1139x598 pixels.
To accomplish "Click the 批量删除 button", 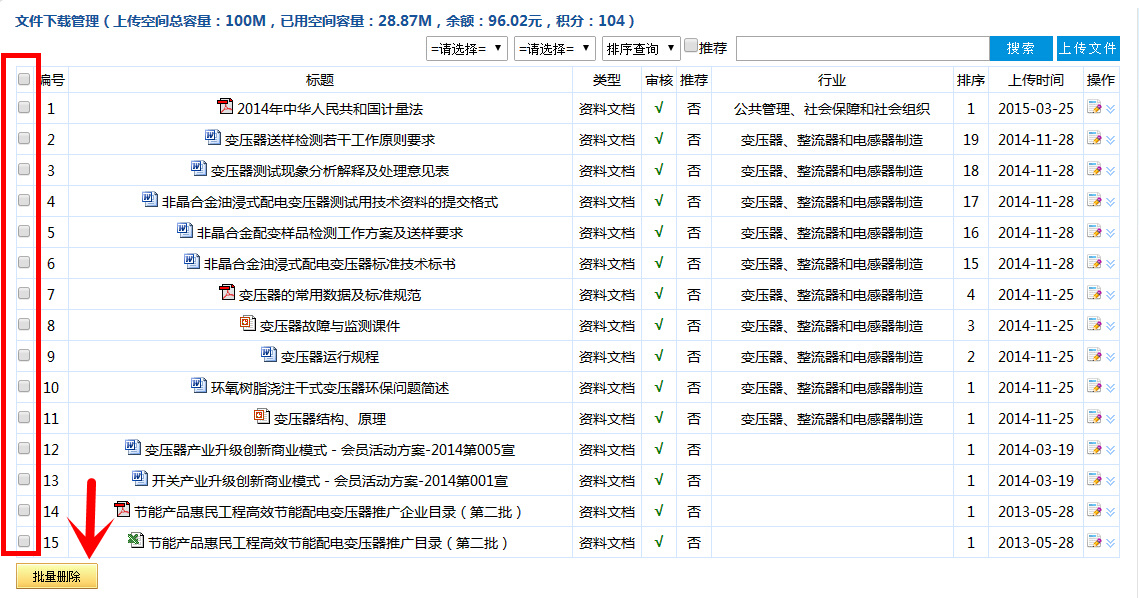I will 57,577.
